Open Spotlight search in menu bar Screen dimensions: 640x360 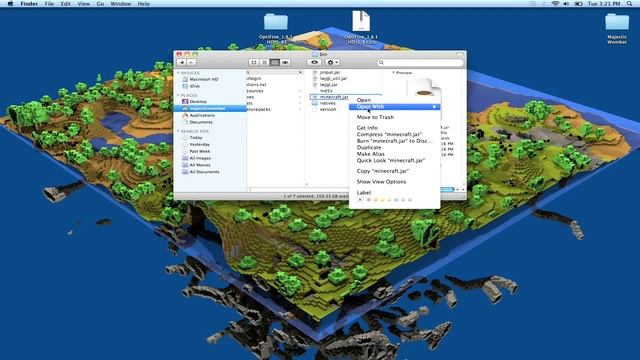tap(629, 4)
